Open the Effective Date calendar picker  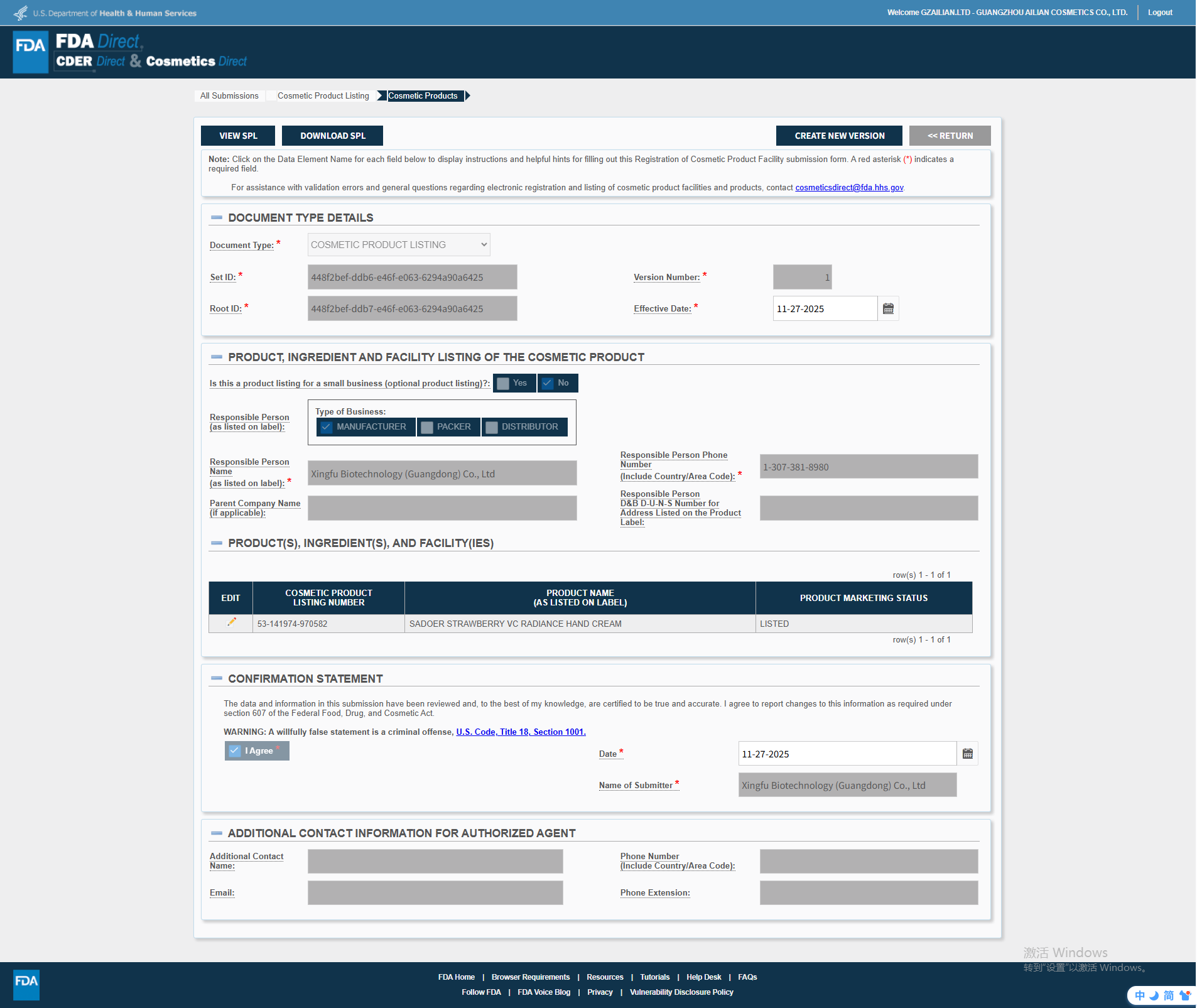(888, 309)
